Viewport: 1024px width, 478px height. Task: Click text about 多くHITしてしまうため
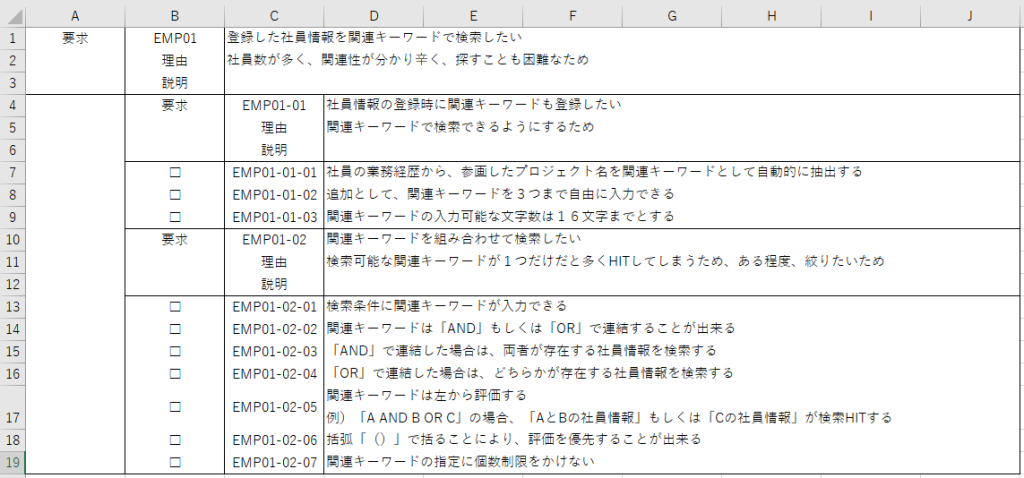click(605, 261)
